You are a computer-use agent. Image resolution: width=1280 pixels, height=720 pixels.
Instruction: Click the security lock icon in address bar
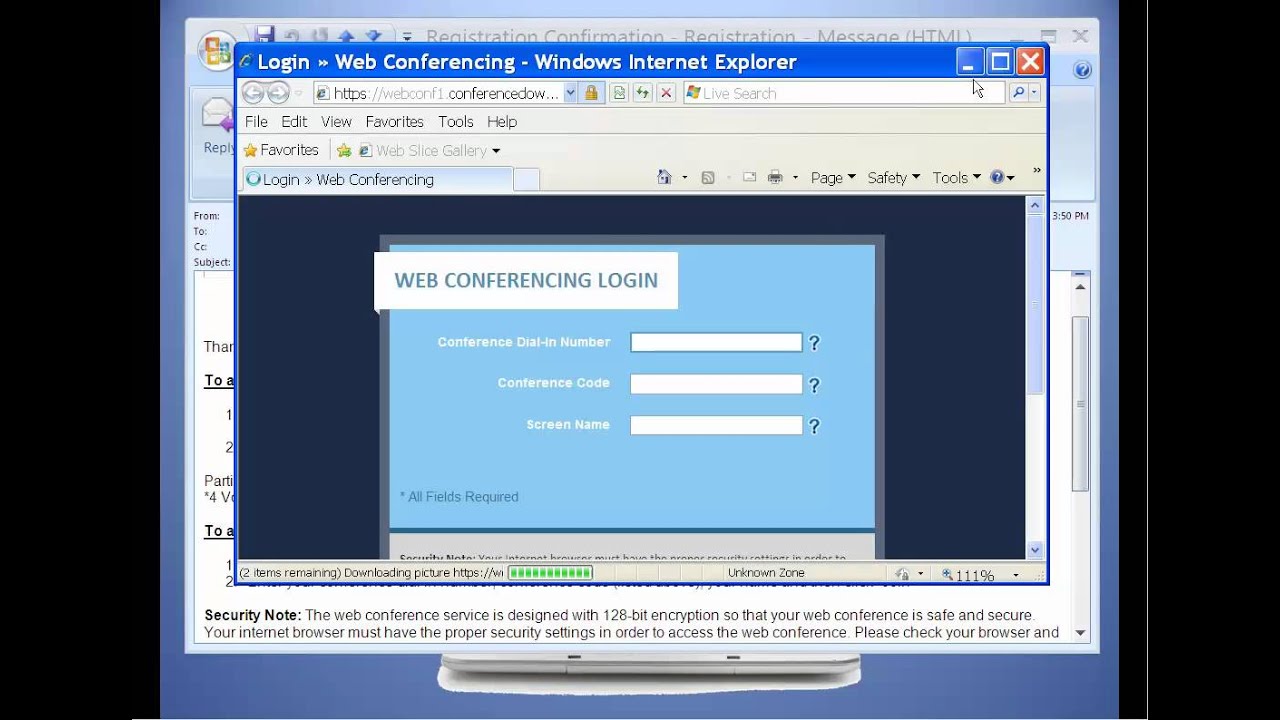click(591, 93)
